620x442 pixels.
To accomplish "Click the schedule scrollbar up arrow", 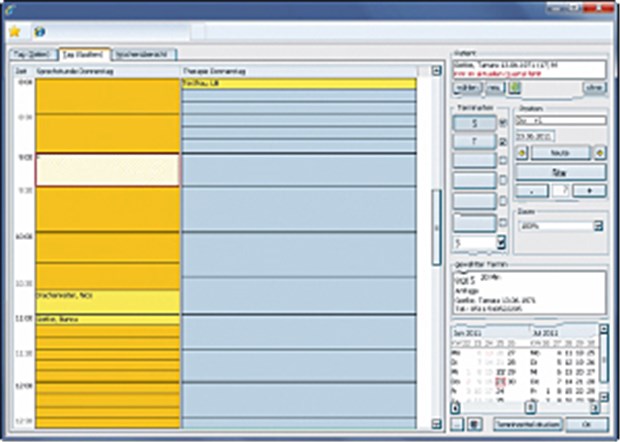I will [x=437, y=71].
